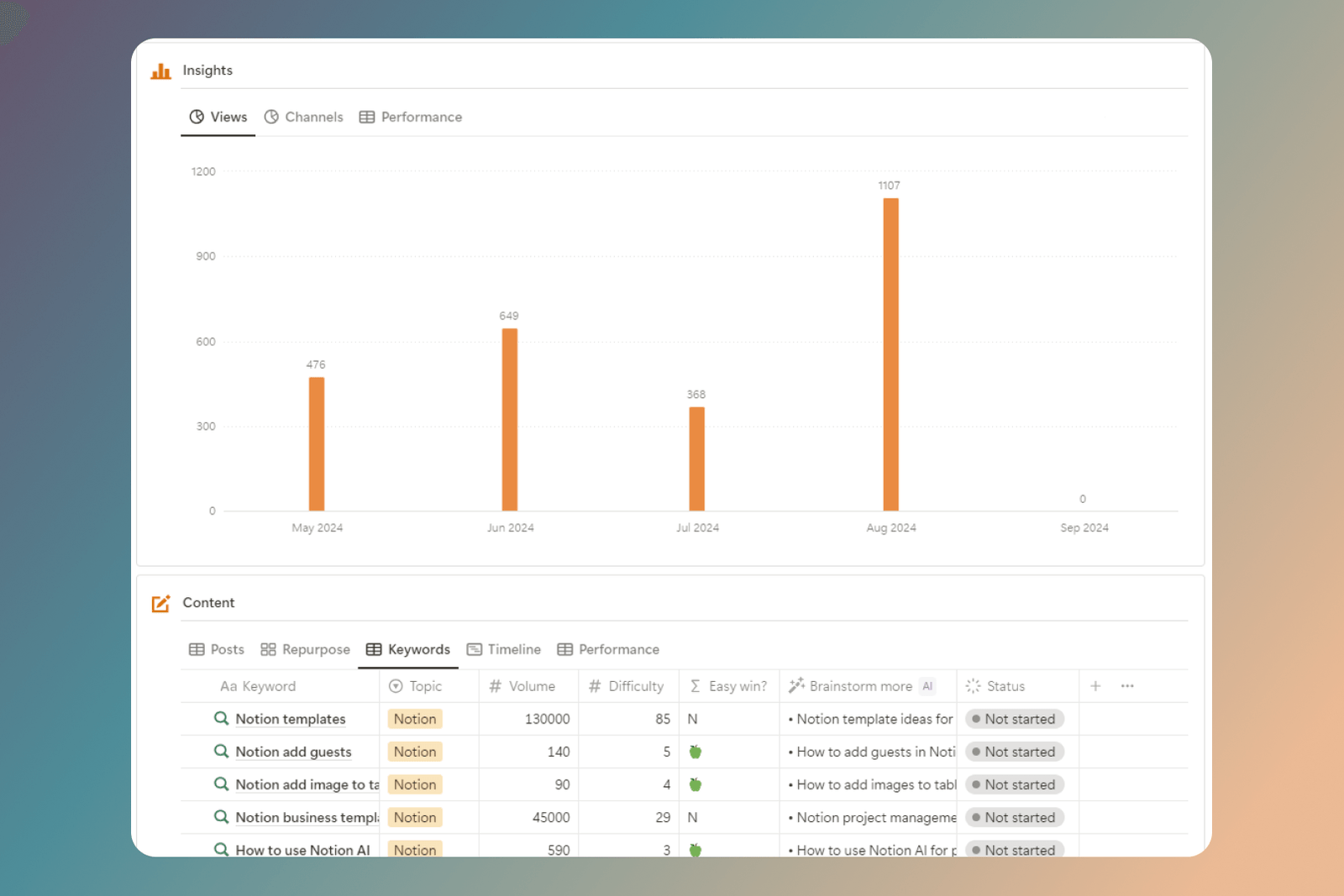1344x896 pixels.
Task: Click the AI badge on Brainstorm more column
Action: pyautogui.click(x=927, y=686)
